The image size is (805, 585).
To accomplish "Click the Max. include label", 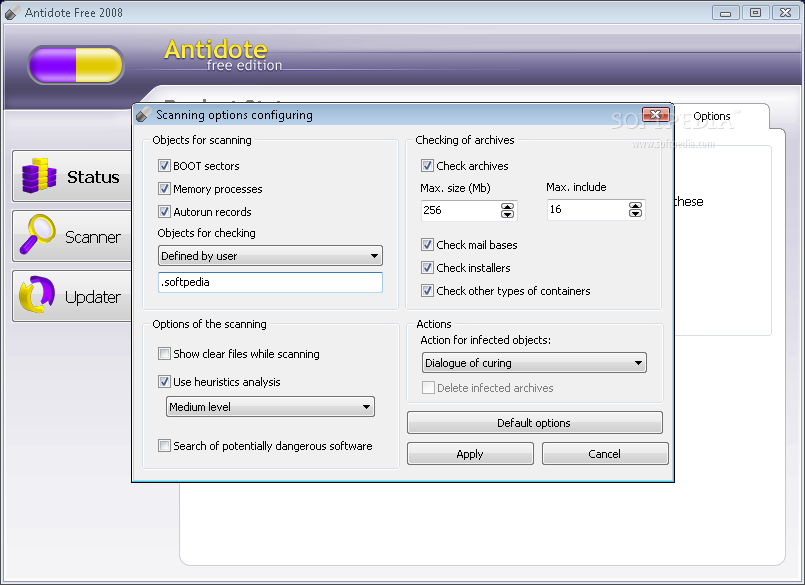I will tap(576, 187).
